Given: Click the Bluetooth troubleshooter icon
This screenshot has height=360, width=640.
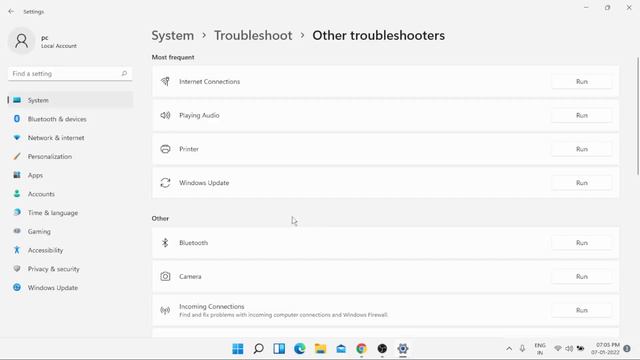Looking at the screenshot, I should tap(165, 243).
